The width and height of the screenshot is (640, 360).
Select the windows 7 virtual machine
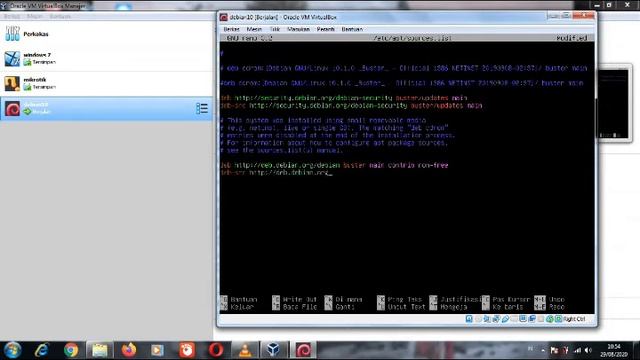point(106,58)
